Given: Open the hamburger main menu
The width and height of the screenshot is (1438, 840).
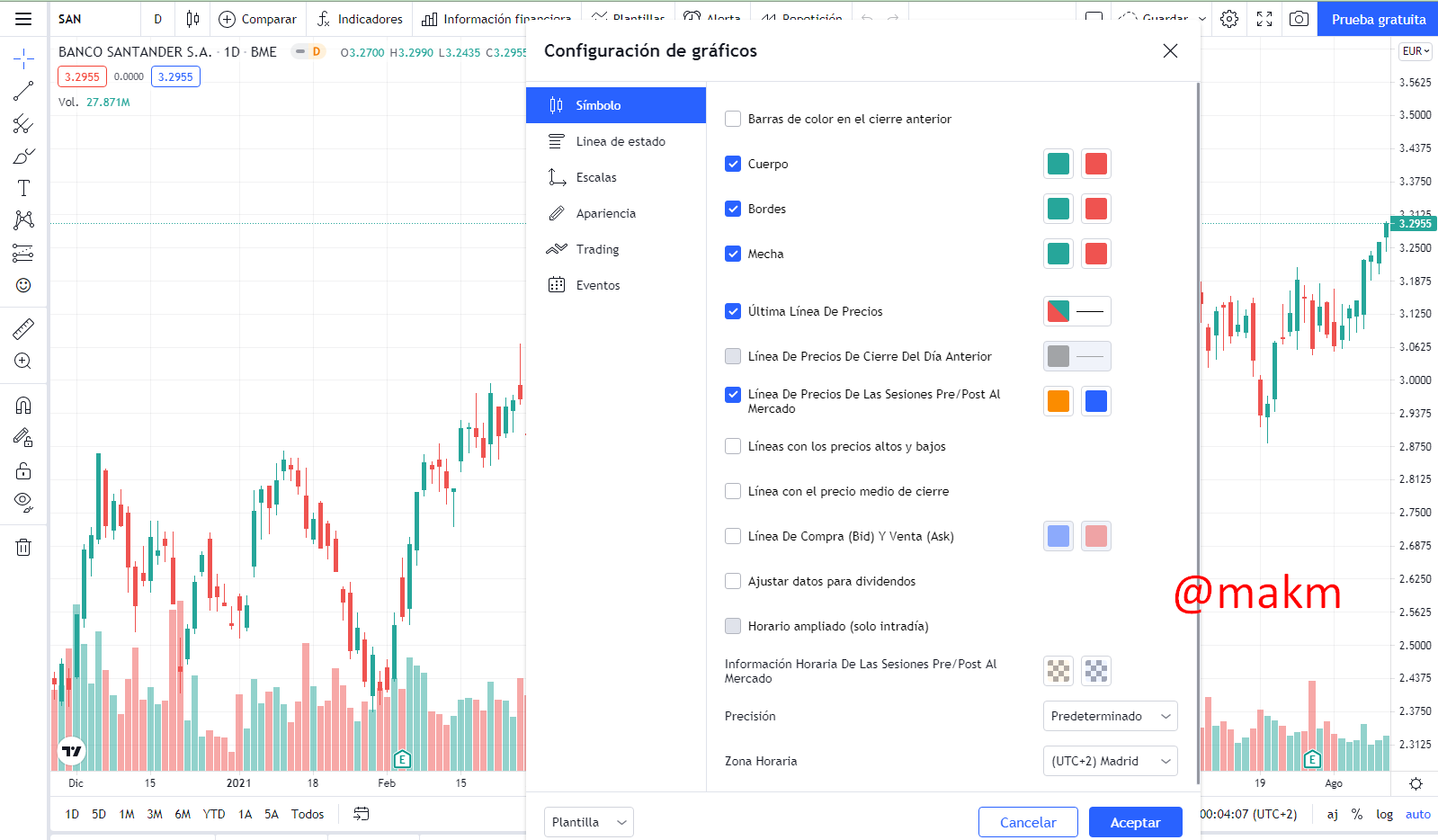Looking at the screenshot, I should click(x=23, y=19).
